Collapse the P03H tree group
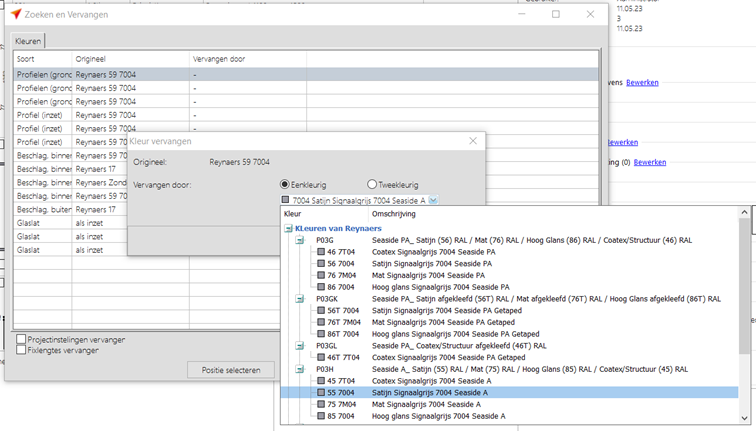 tap(300, 369)
